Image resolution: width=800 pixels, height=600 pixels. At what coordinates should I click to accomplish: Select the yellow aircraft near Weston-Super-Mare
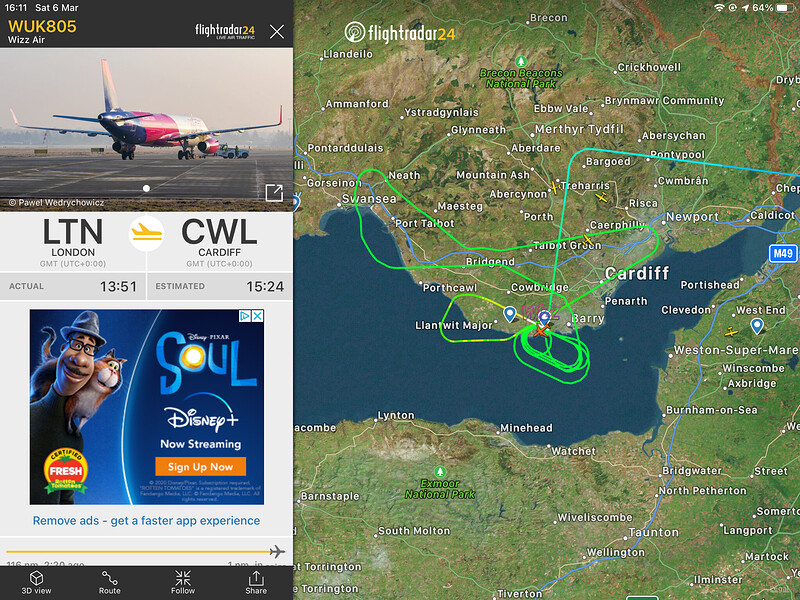[x=731, y=332]
